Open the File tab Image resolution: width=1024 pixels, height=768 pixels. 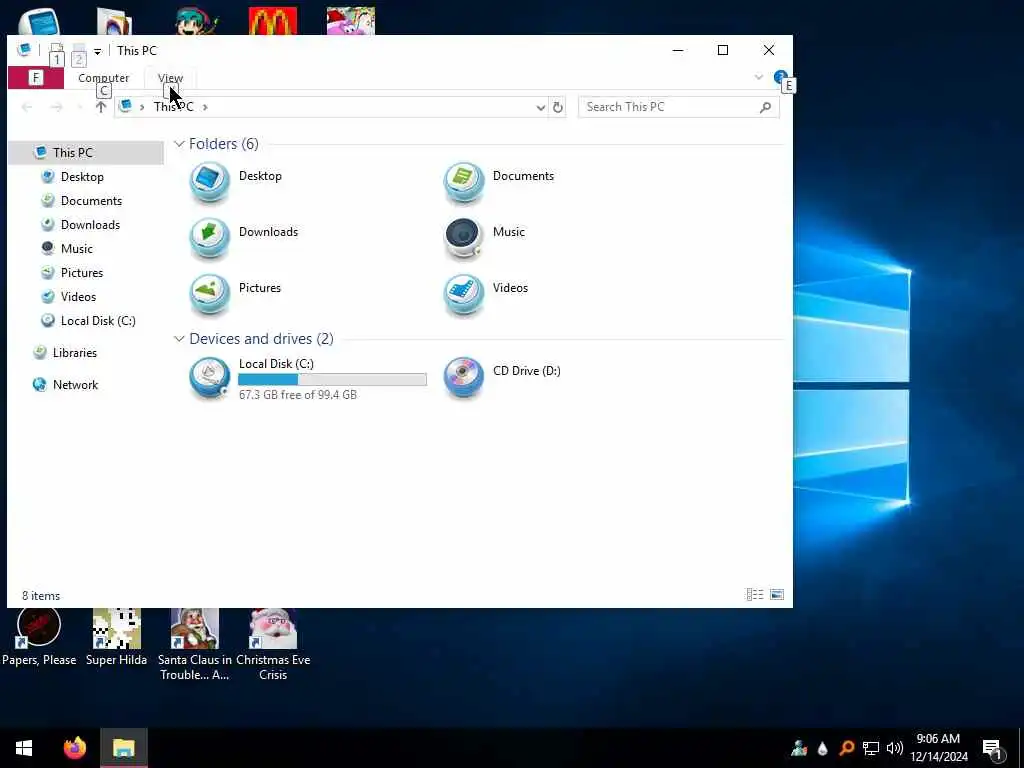click(x=36, y=78)
